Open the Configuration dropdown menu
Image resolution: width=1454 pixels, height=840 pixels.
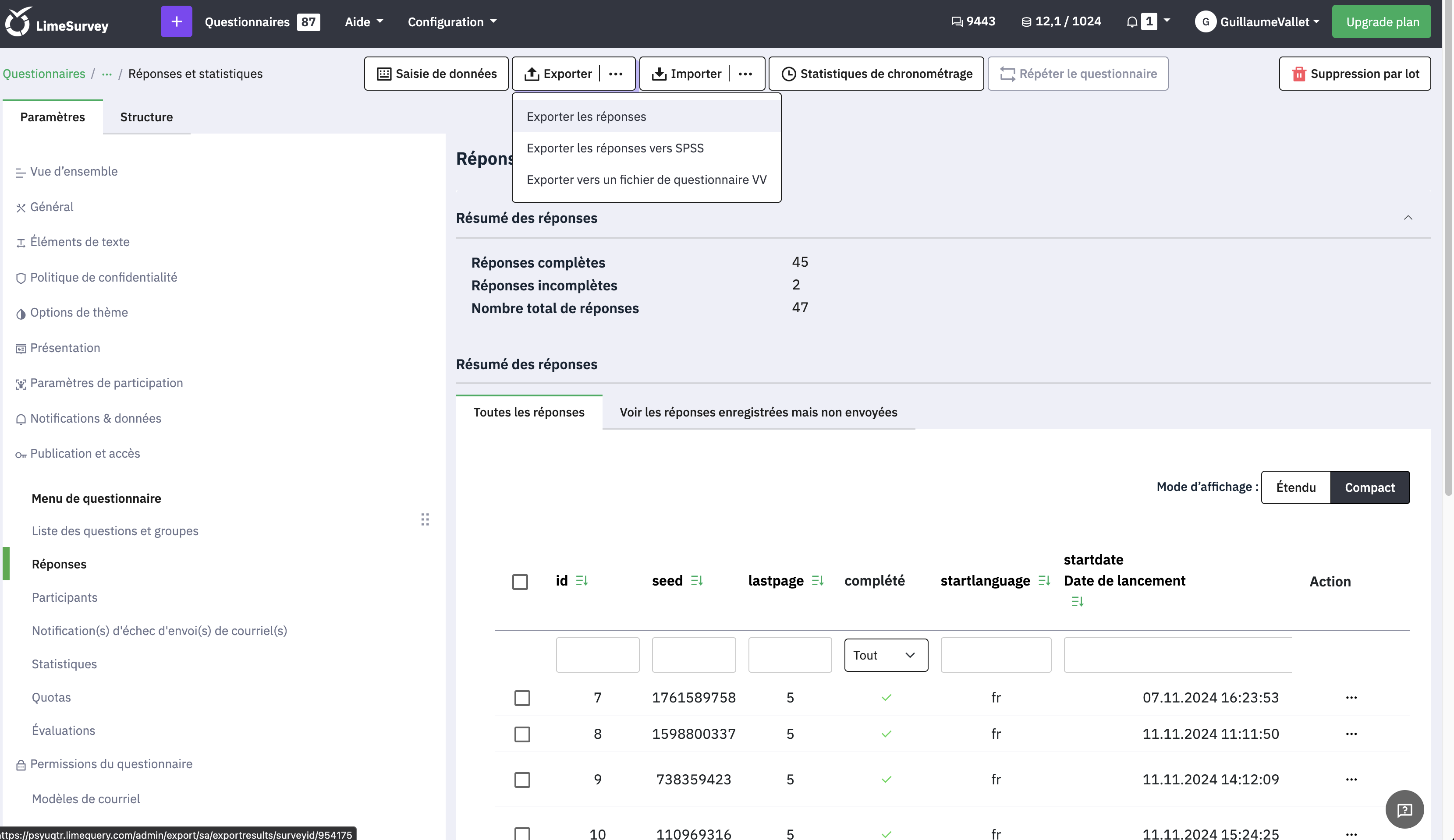click(x=452, y=22)
